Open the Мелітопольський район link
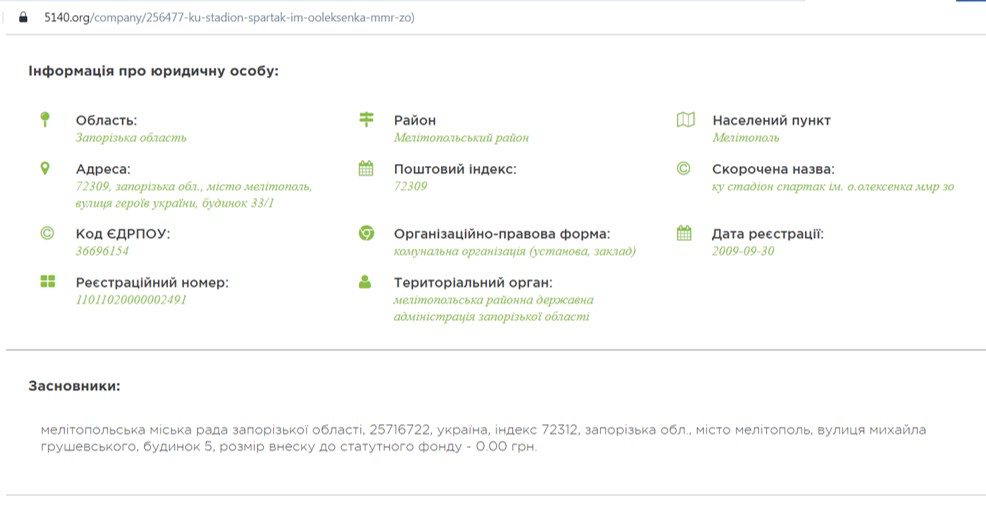 pos(461,138)
